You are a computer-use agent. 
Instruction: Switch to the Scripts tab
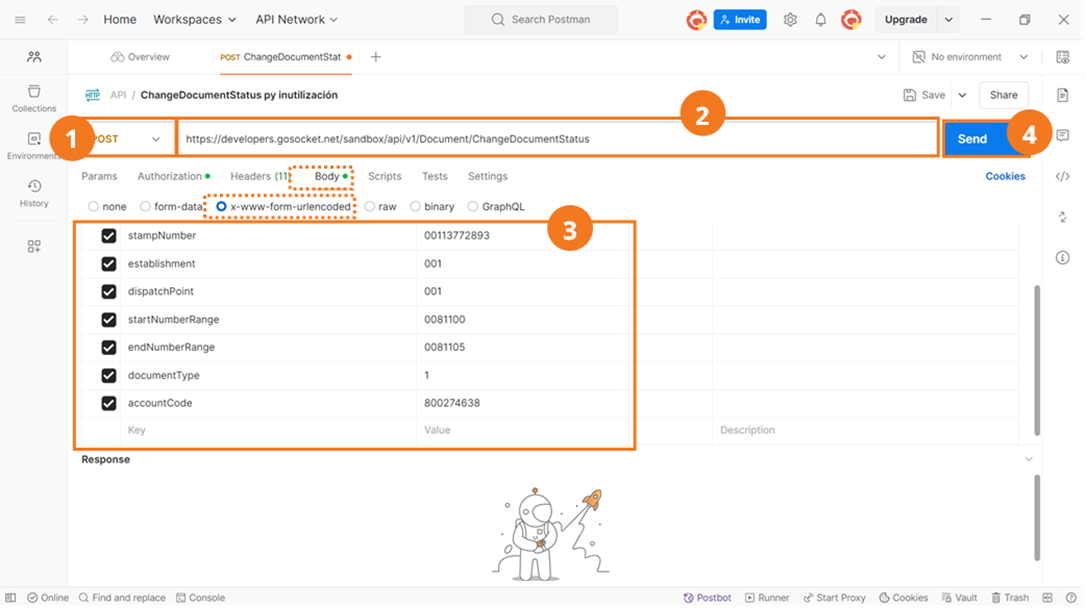click(384, 176)
